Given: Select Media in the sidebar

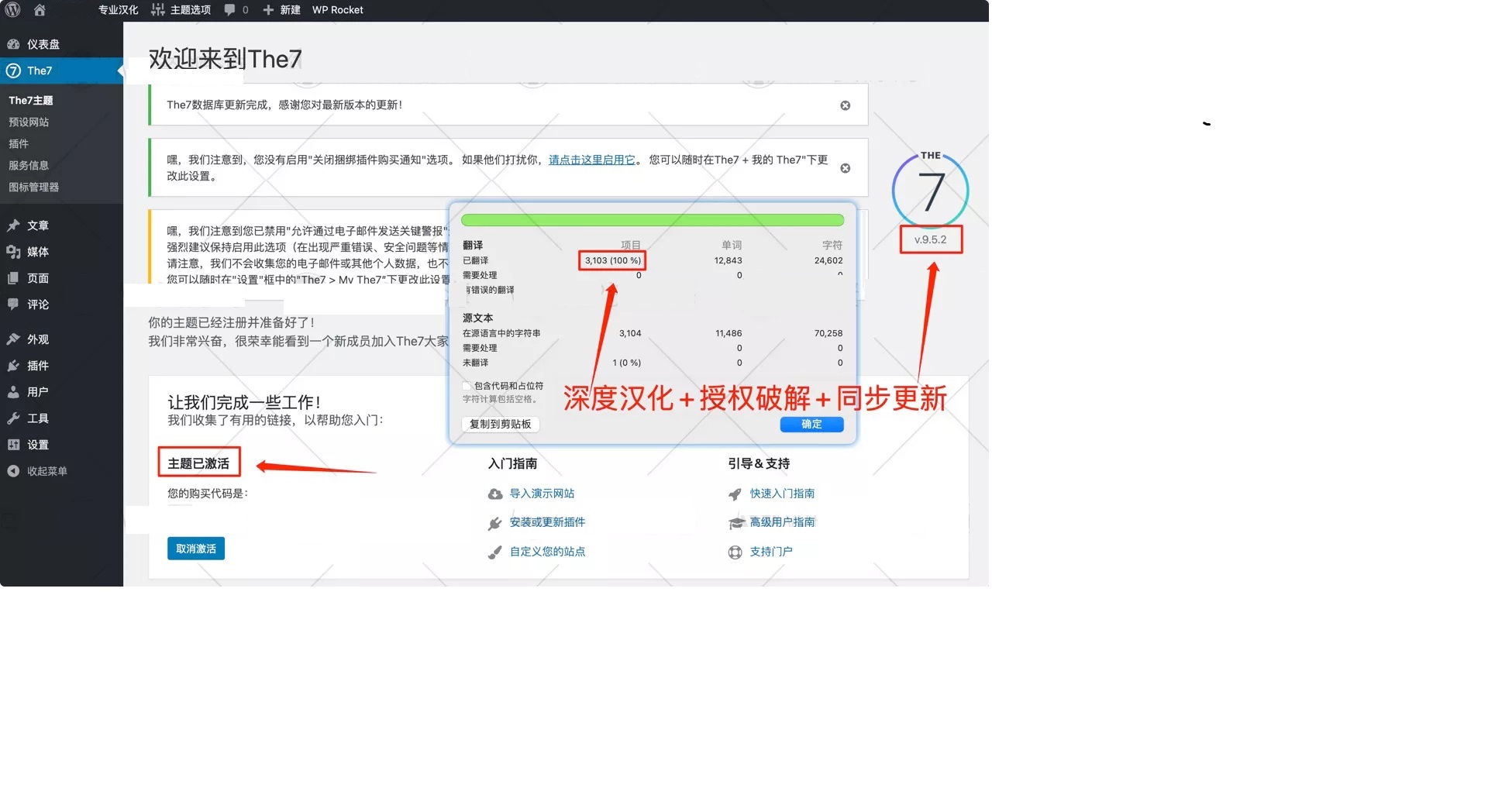Looking at the screenshot, I should [x=37, y=252].
